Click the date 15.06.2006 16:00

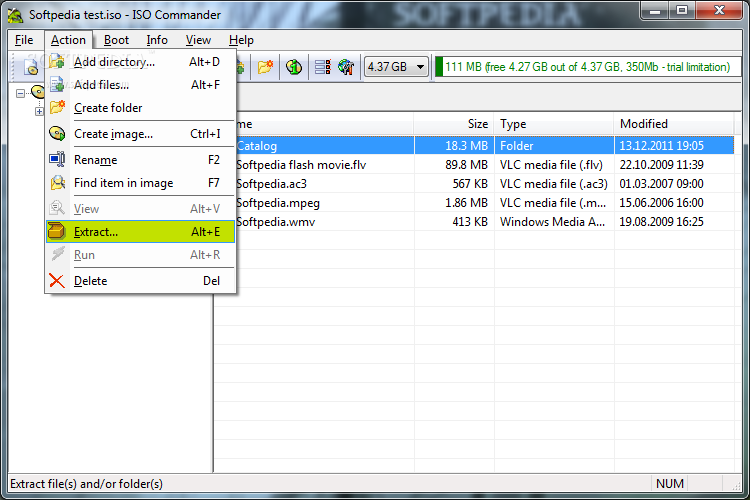click(x=661, y=203)
